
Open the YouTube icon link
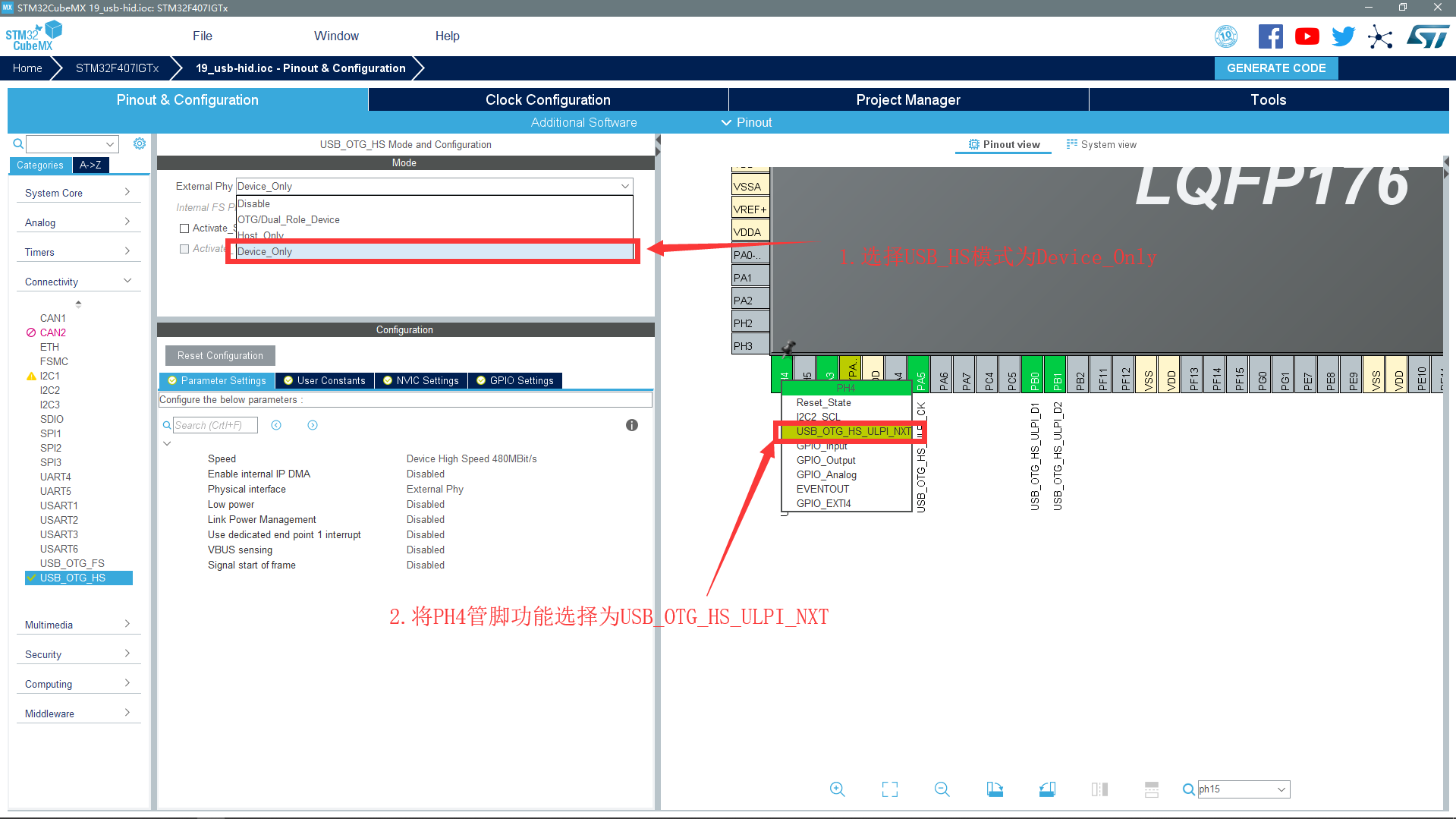point(1307,36)
